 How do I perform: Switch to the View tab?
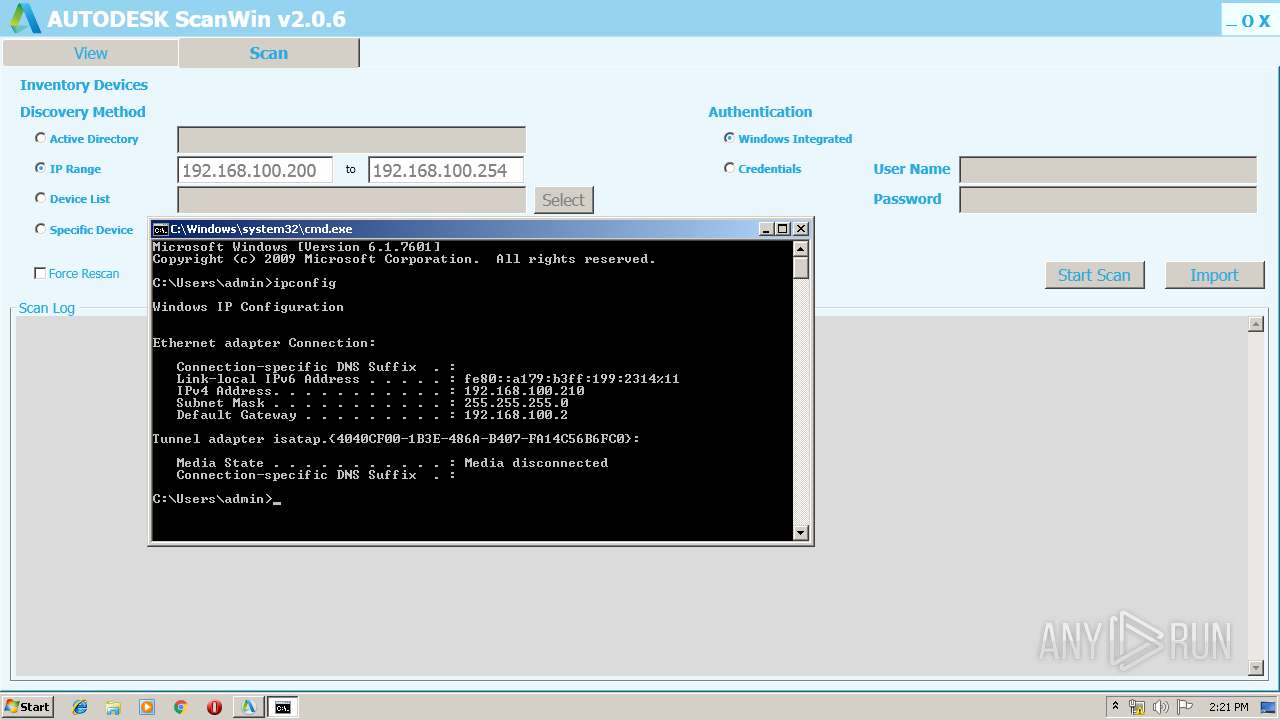coord(90,53)
